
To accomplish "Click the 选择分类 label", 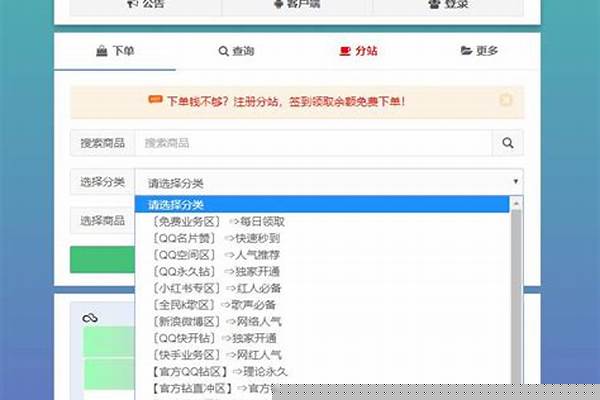I will pyautogui.click(x=103, y=182).
